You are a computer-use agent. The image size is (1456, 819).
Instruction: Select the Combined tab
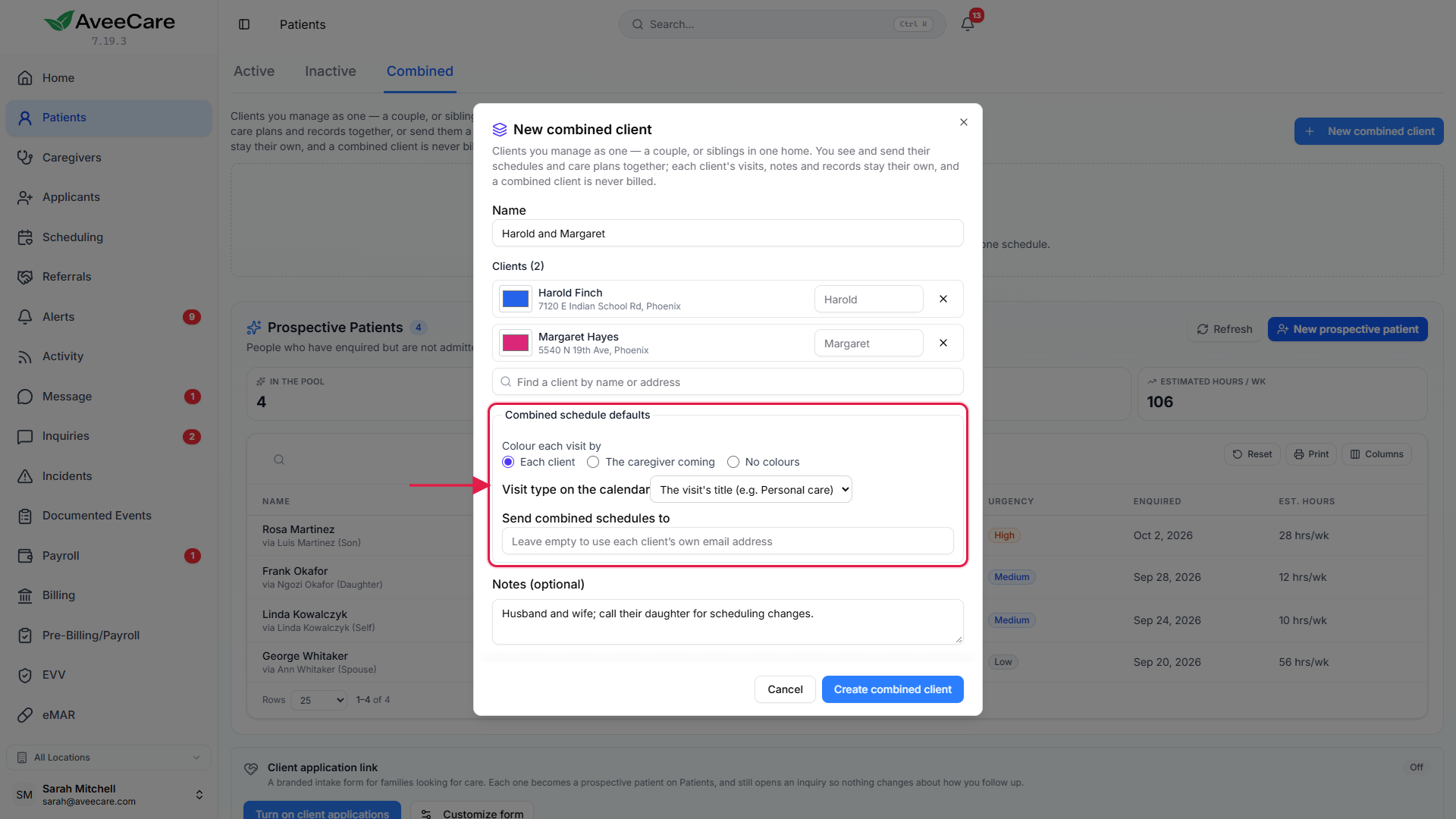pyautogui.click(x=420, y=71)
